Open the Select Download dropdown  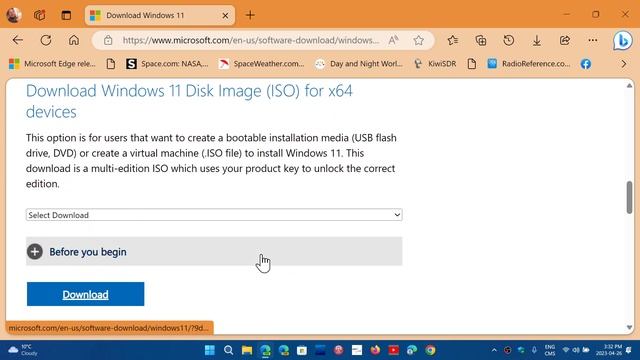pos(214,215)
